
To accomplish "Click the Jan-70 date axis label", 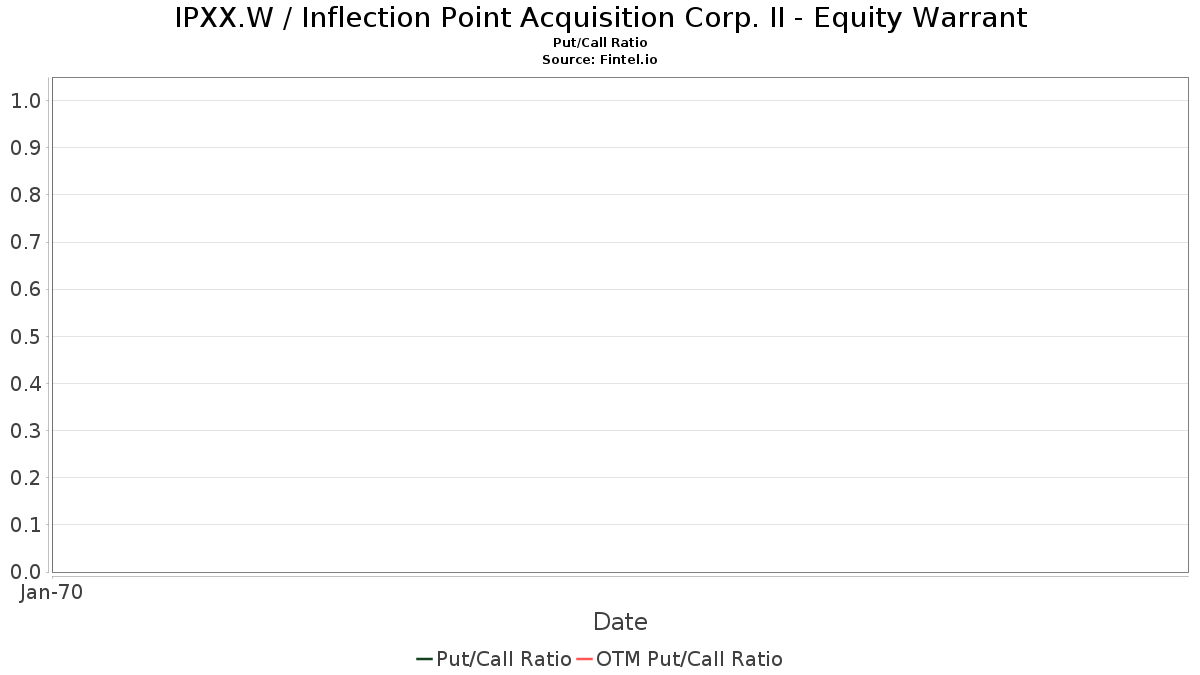I will pyautogui.click(x=51, y=592).
